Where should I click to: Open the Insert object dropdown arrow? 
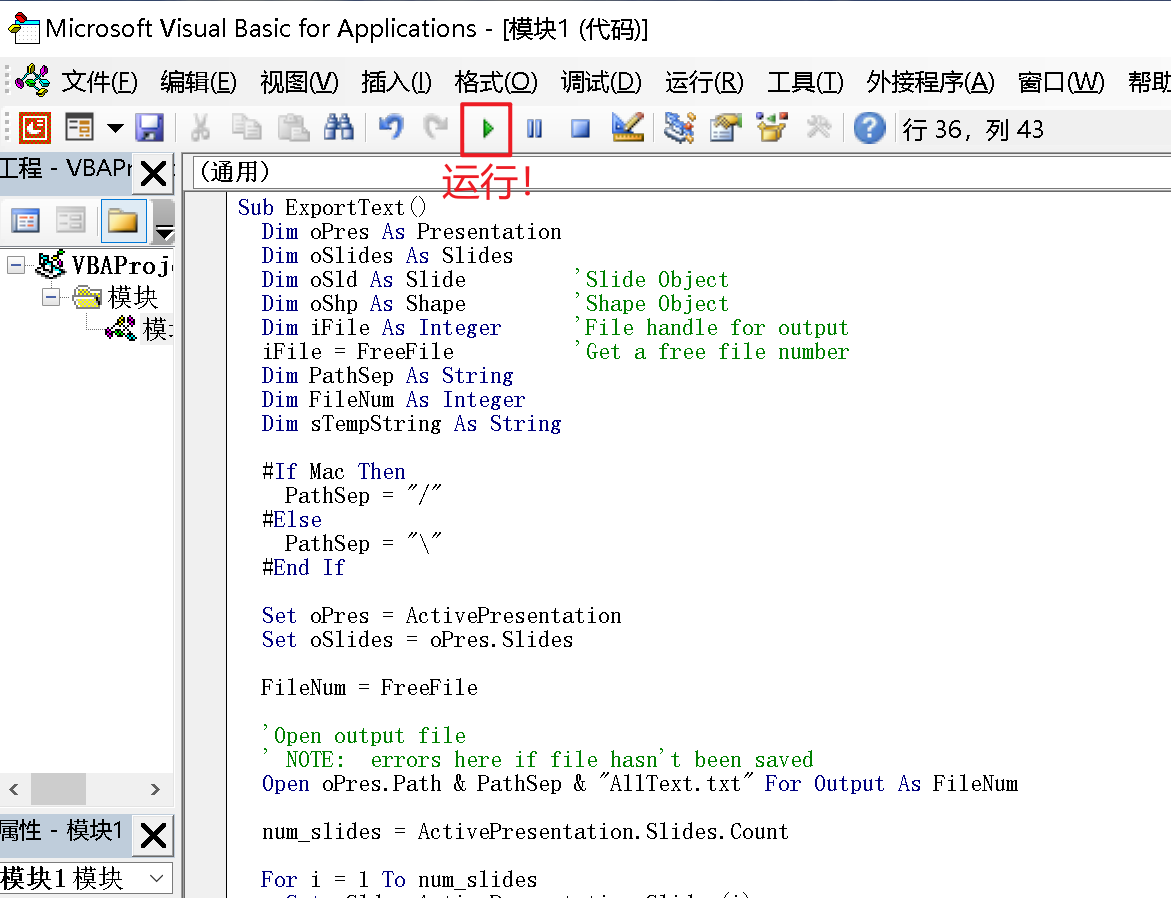(115, 128)
